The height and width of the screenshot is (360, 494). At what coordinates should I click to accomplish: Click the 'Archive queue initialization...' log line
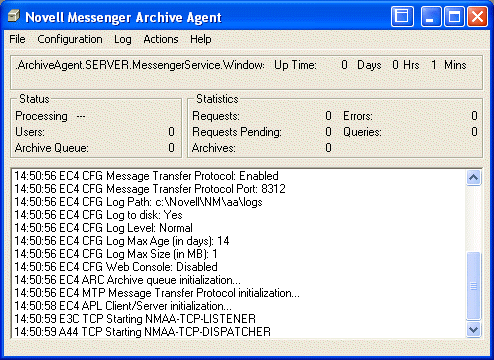tap(128, 280)
